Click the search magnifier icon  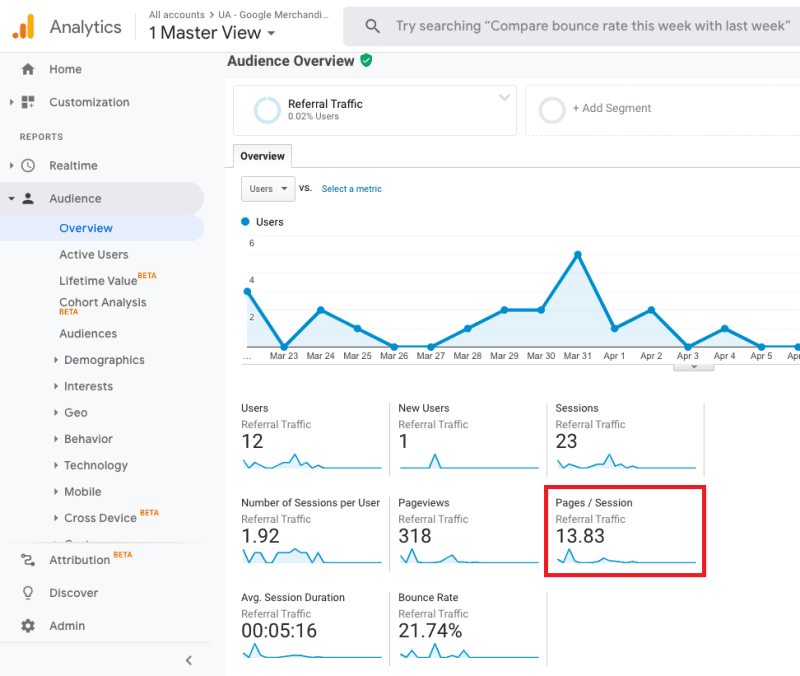372,26
